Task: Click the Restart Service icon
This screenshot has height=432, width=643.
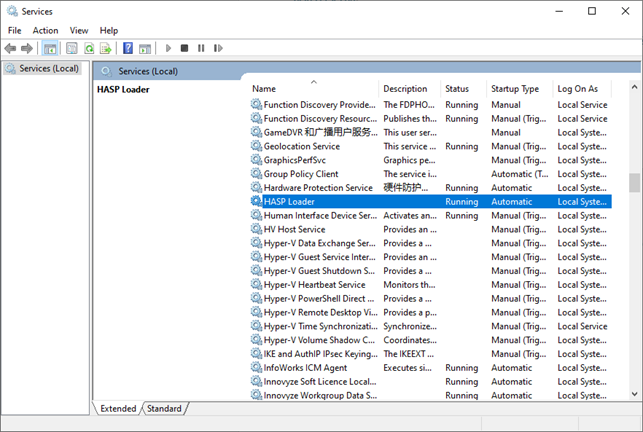Action: click(218, 48)
